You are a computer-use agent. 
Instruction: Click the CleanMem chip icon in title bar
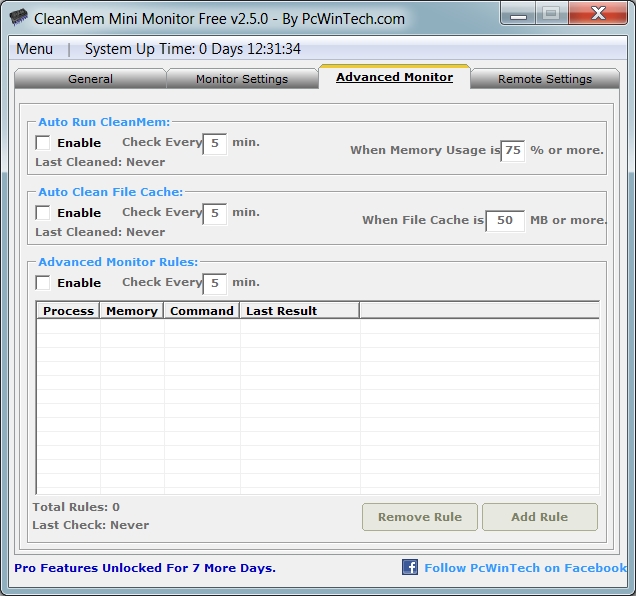point(18,17)
